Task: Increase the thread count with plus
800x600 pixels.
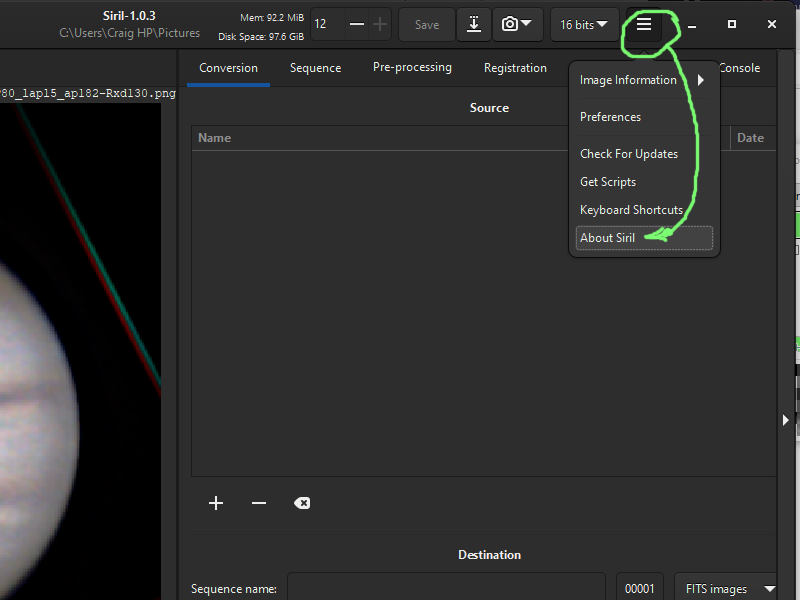Action: click(380, 24)
